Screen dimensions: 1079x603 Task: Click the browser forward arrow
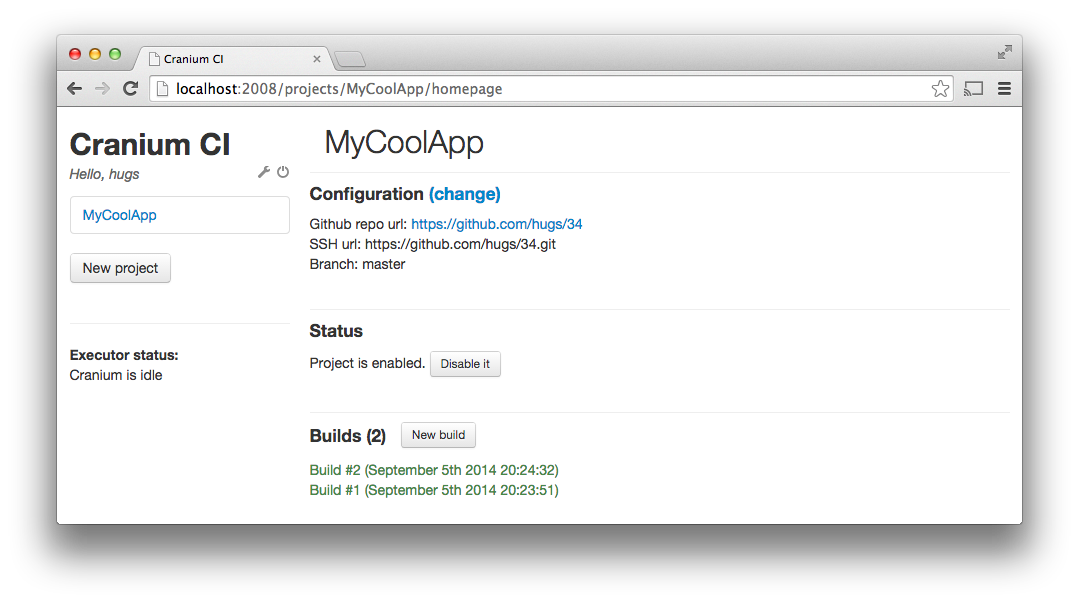103,89
